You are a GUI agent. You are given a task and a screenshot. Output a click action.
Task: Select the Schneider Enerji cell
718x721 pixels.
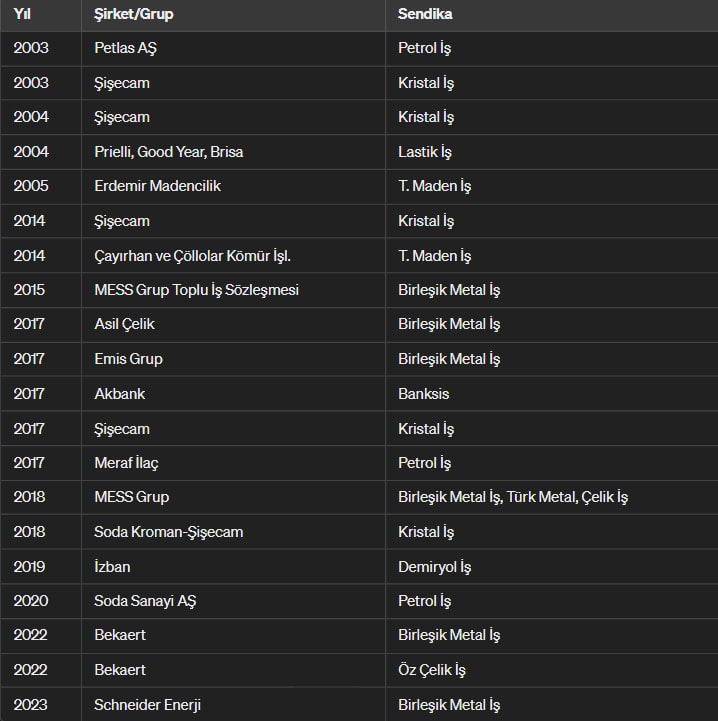pyautogui.click(x=147, y=705)
